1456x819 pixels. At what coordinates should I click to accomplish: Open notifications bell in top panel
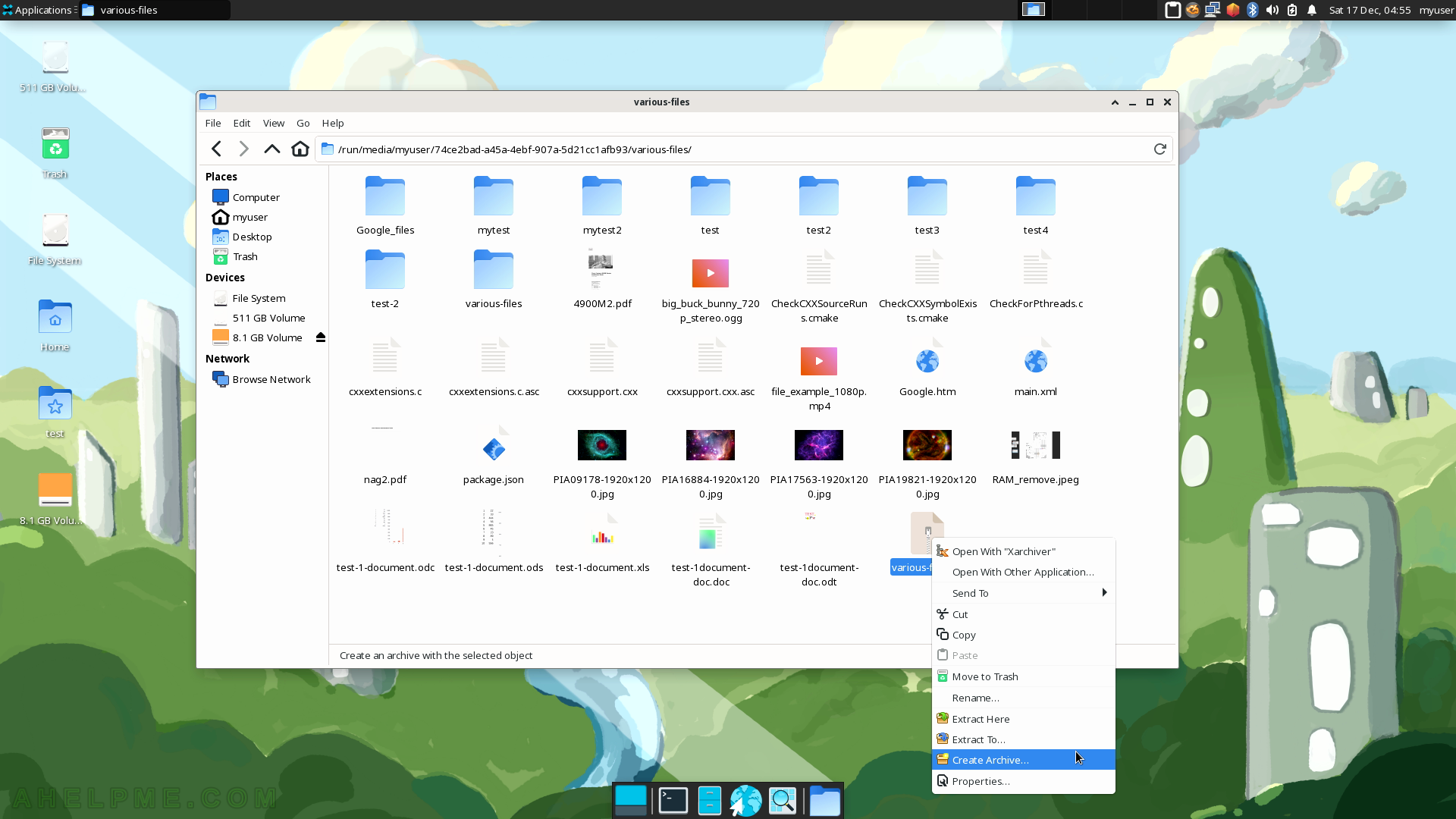coord(1312,10)
